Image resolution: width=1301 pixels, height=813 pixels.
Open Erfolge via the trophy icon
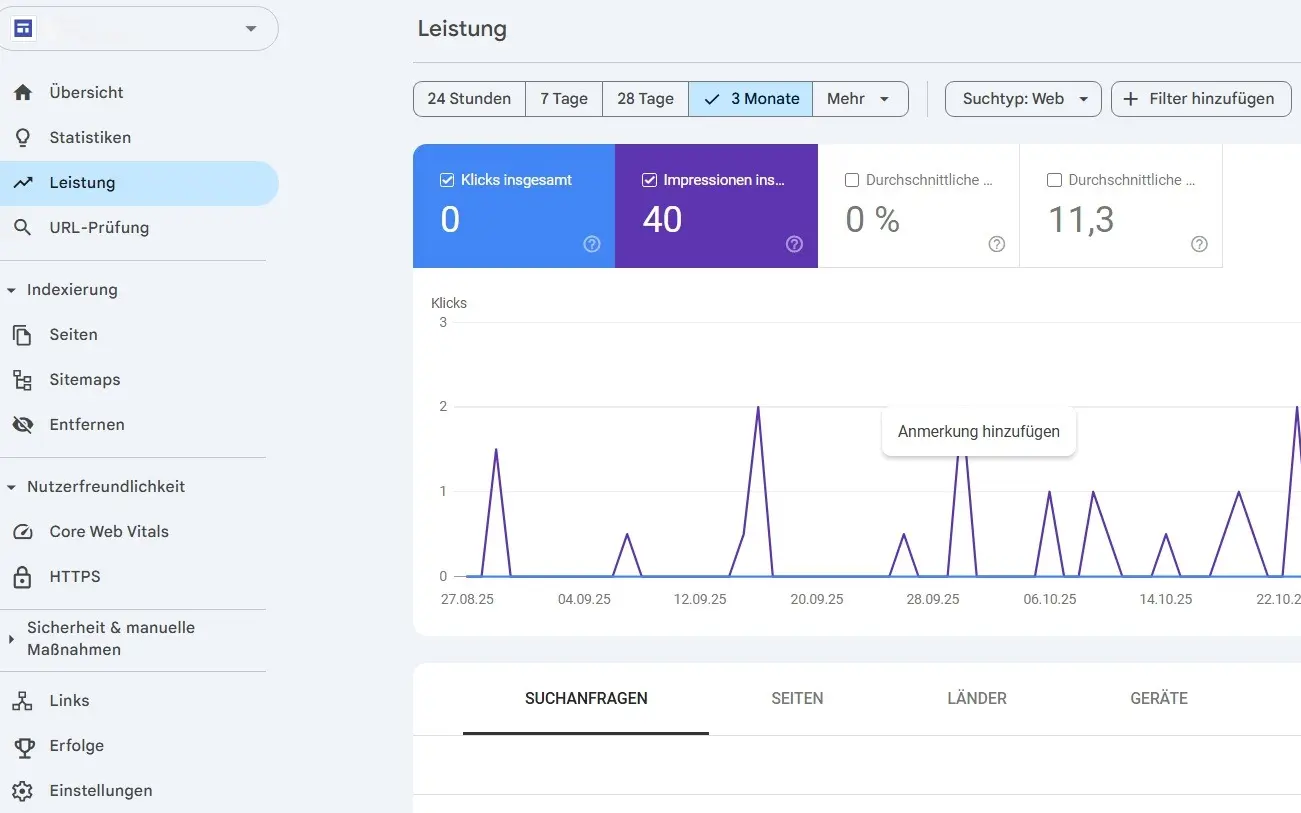[23, 746]
